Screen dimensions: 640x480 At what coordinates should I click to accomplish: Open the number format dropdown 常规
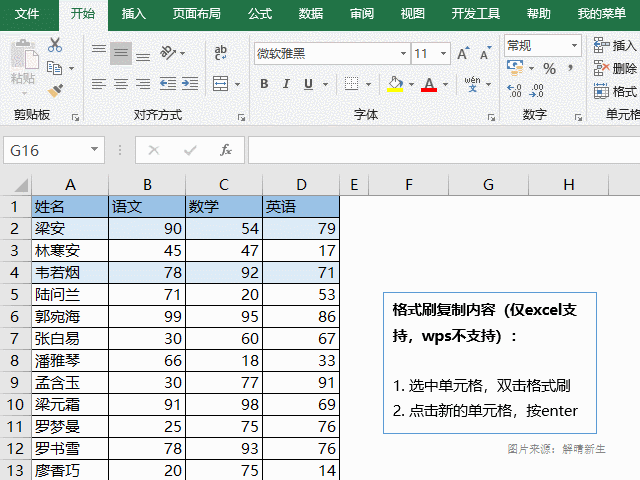coord(574,45)
